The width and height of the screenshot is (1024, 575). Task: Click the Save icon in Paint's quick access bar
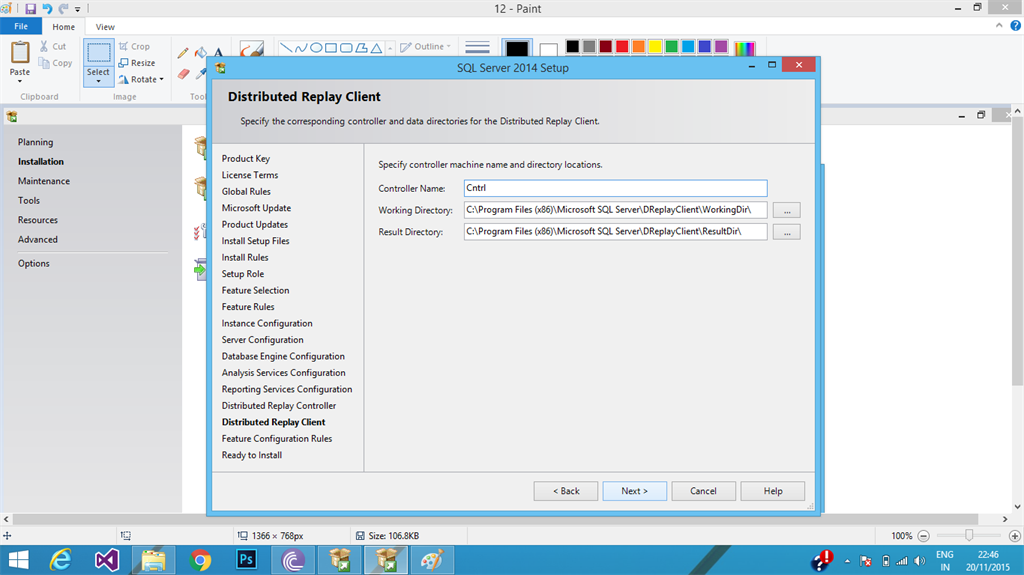pyautogui.click(x=30, y=8)
